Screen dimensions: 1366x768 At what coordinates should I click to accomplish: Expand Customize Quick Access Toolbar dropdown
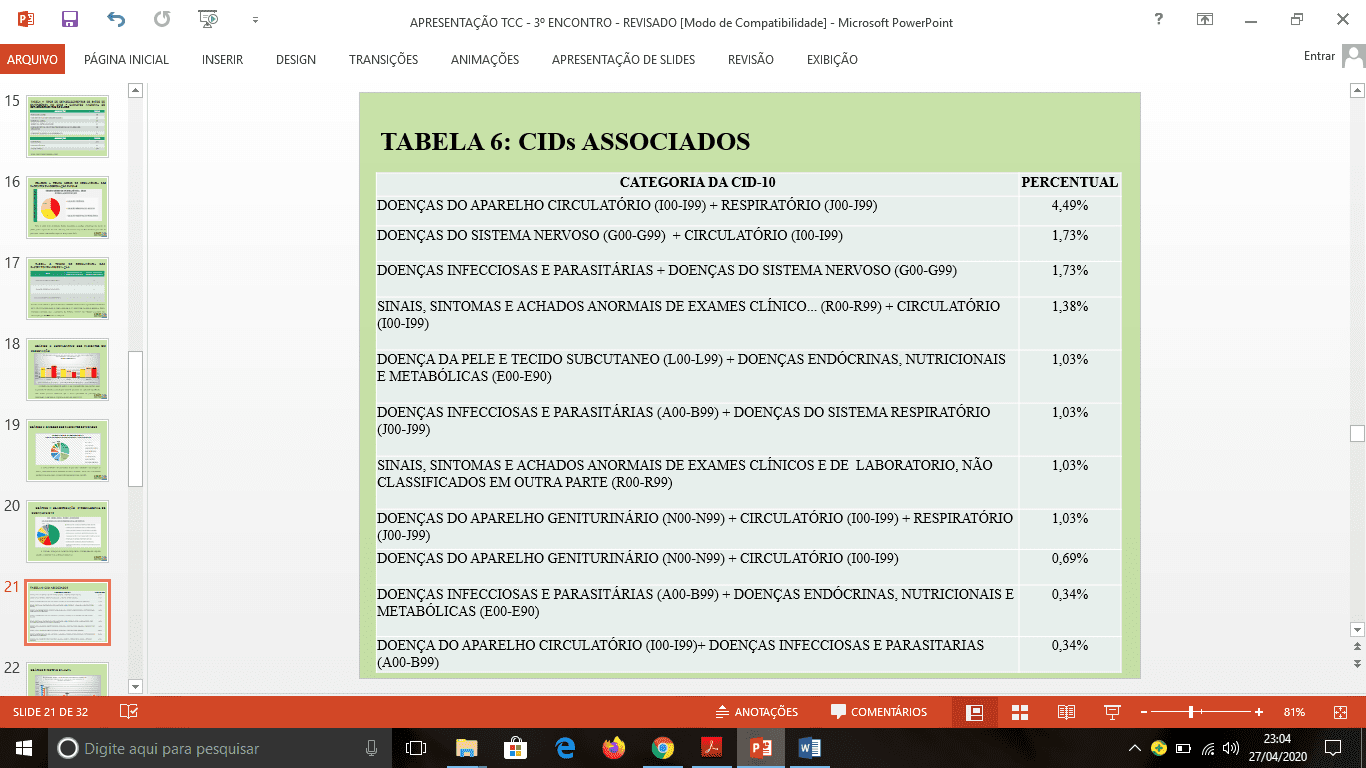255,19
